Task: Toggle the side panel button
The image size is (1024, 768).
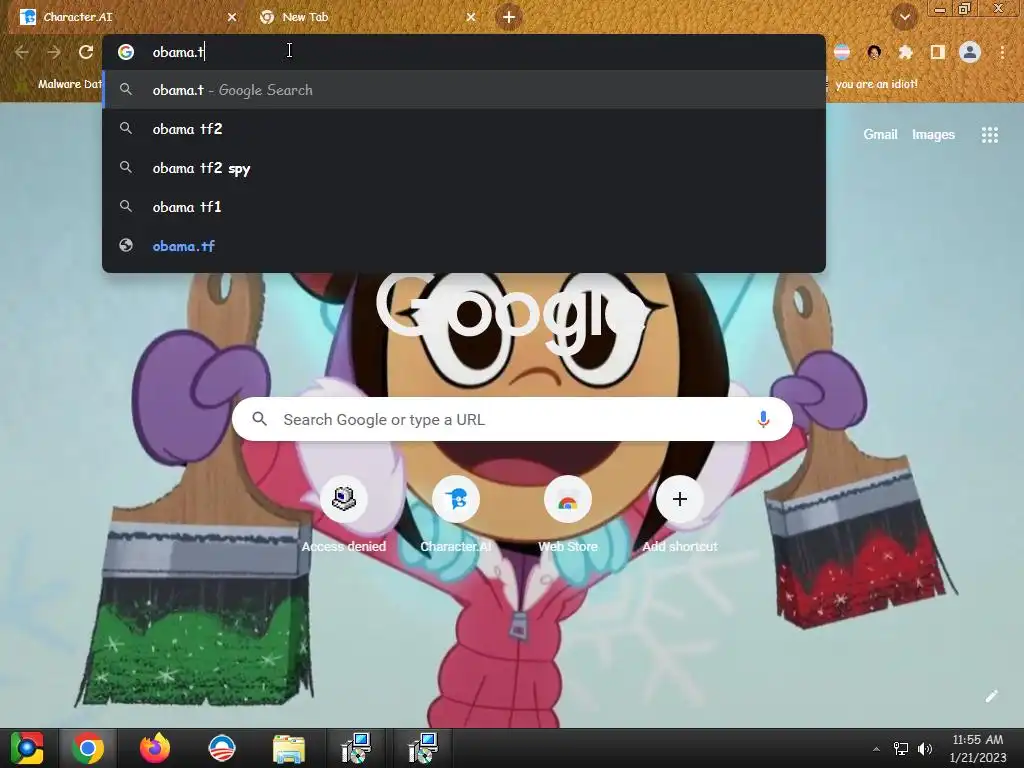Action: point(938,52)
